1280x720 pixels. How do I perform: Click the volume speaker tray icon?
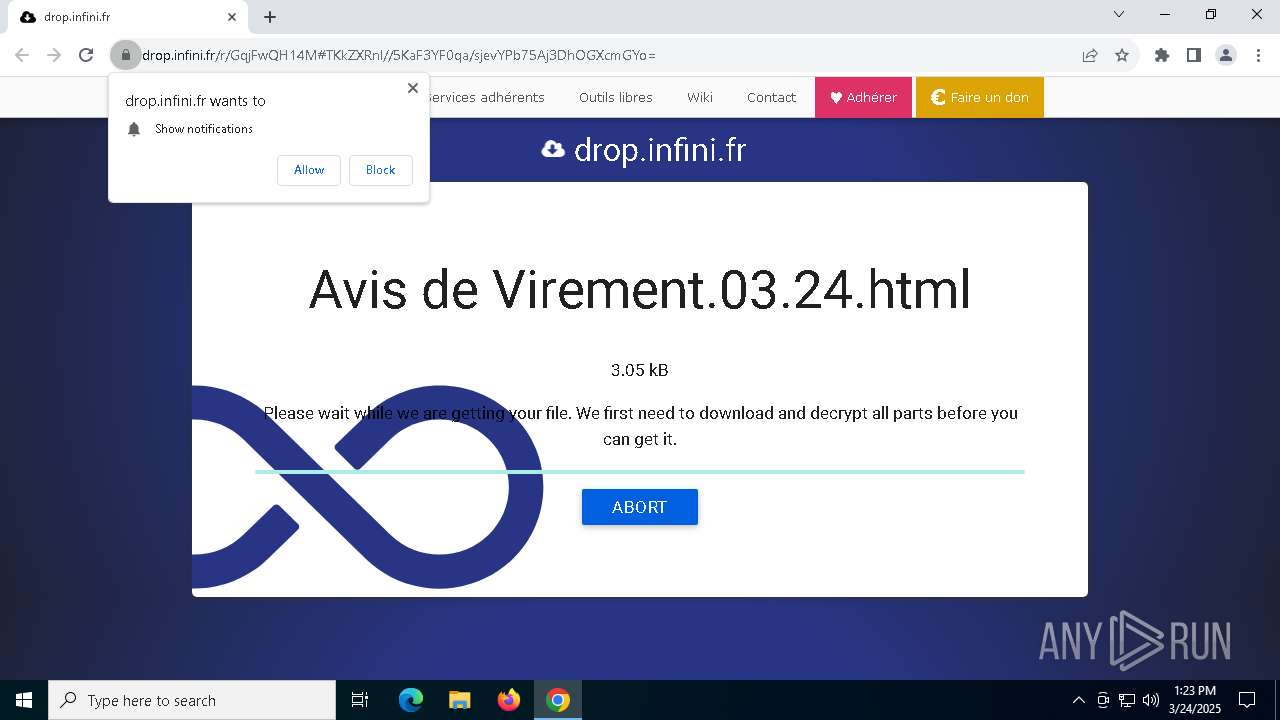click(x=1151, y=700)
